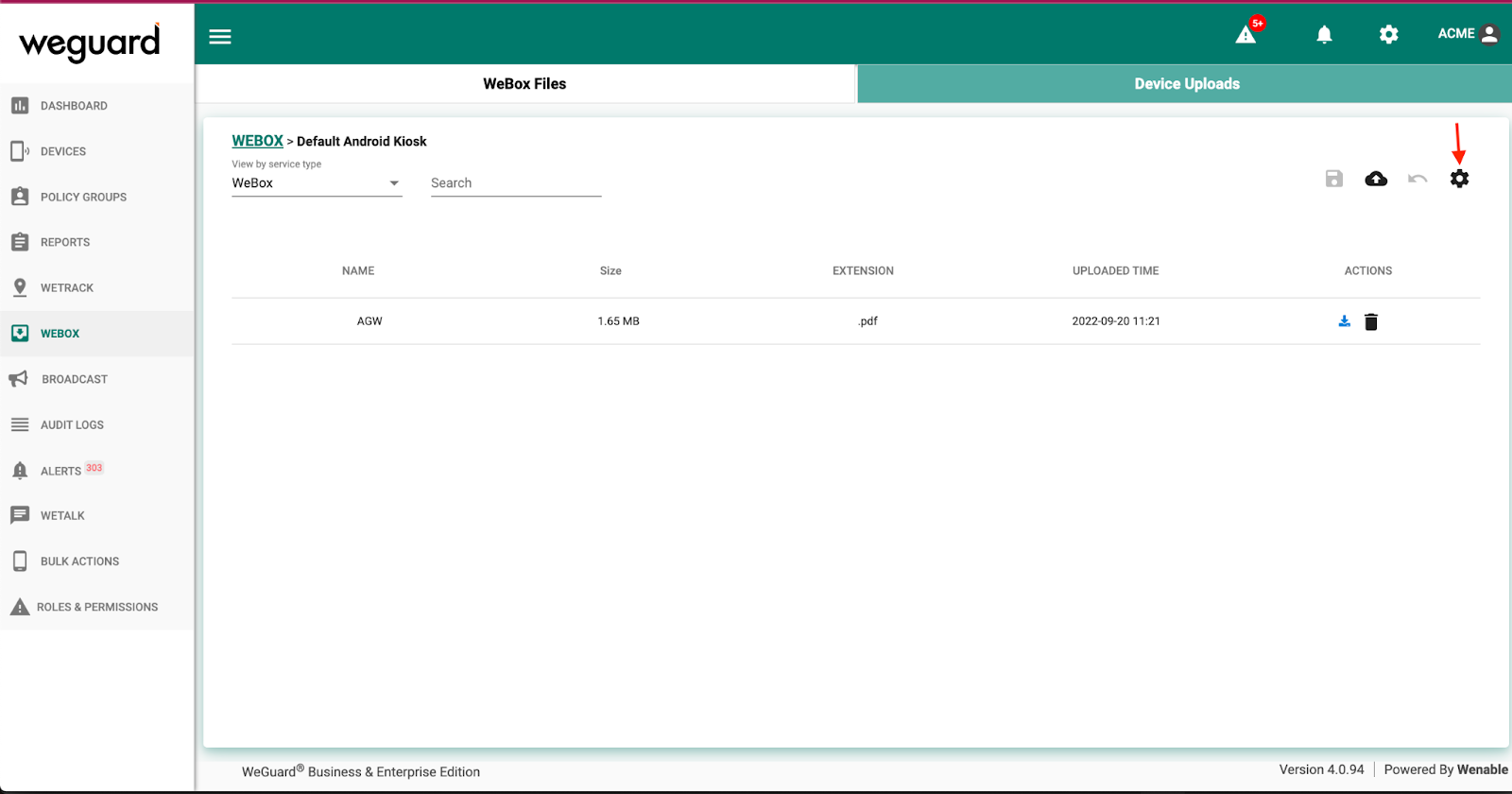The width and height of the screenshot is (1512, 794).
Task: Click the .pdf extension cell
Action: tap(868, 321)
